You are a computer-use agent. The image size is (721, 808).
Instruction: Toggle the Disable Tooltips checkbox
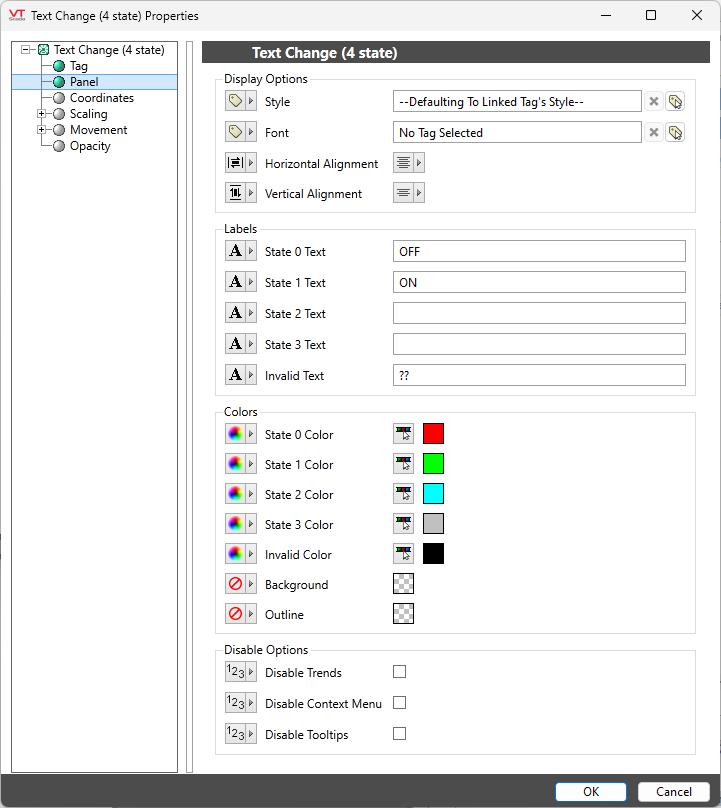pos(400,734)
